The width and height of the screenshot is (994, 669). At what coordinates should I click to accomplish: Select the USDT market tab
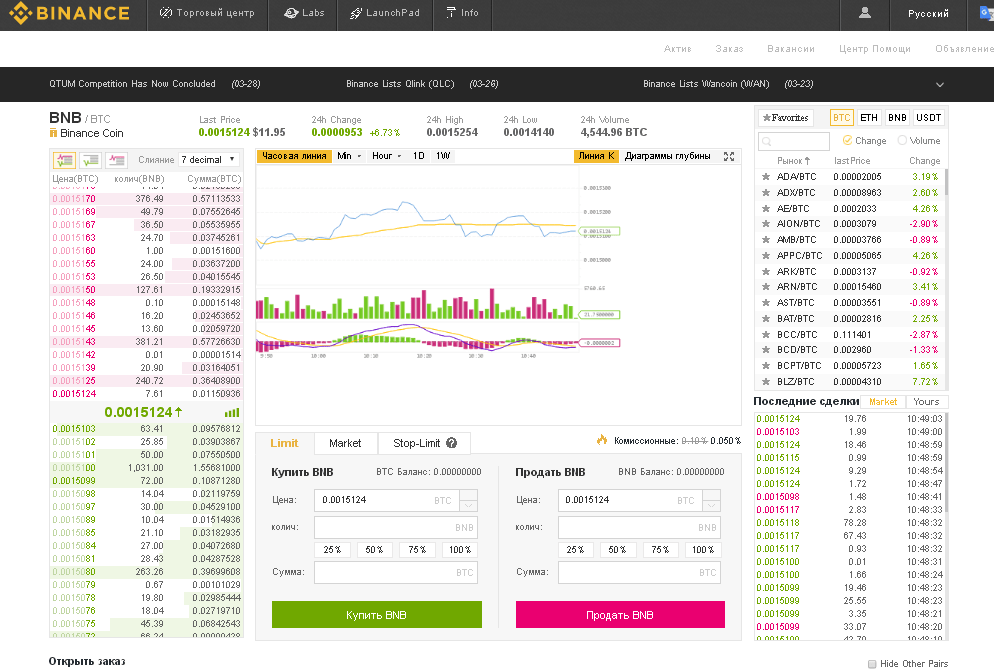pos(928,118)
